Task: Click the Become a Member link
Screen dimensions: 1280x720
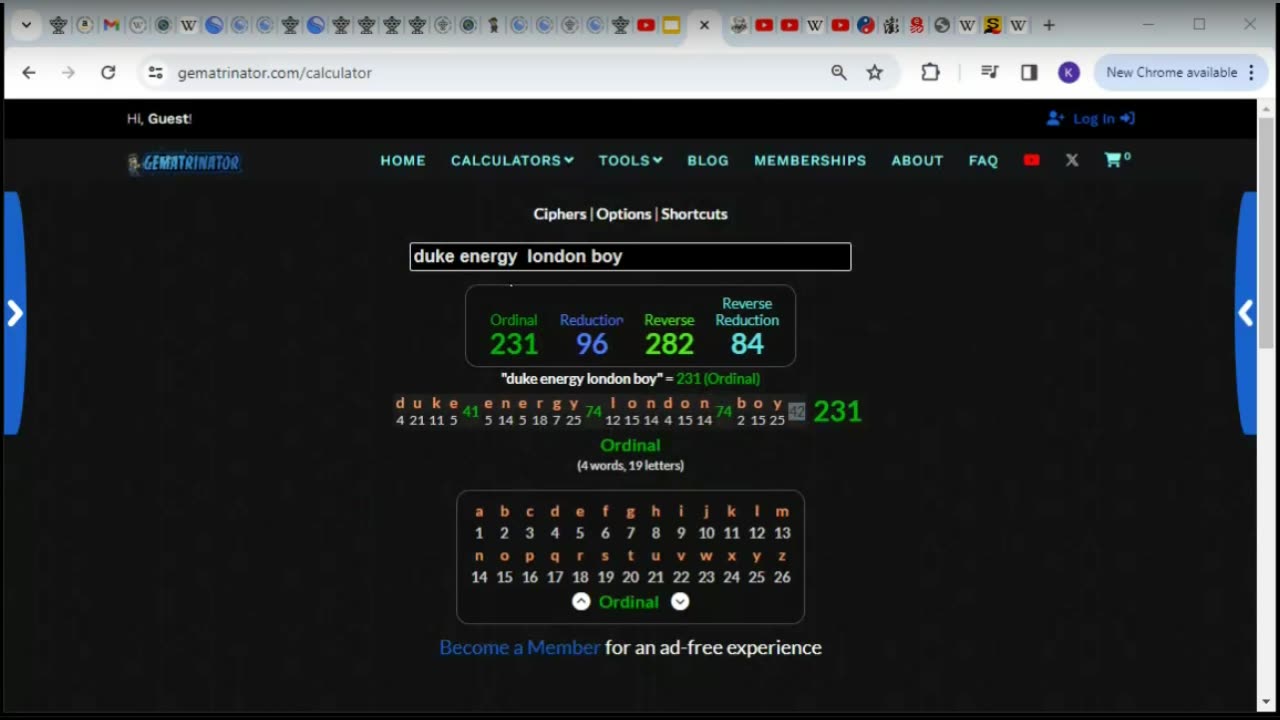Action: coord(520,647)
